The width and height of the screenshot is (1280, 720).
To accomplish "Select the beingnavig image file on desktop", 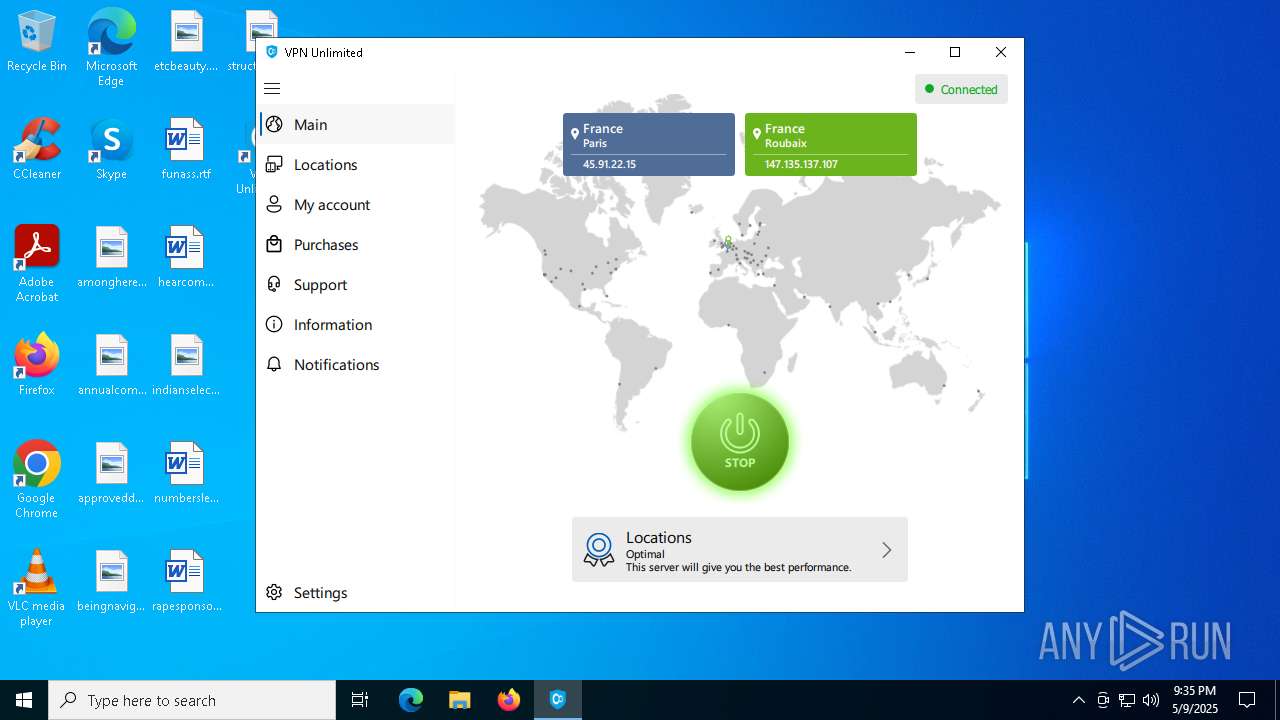I will [111, 581].
